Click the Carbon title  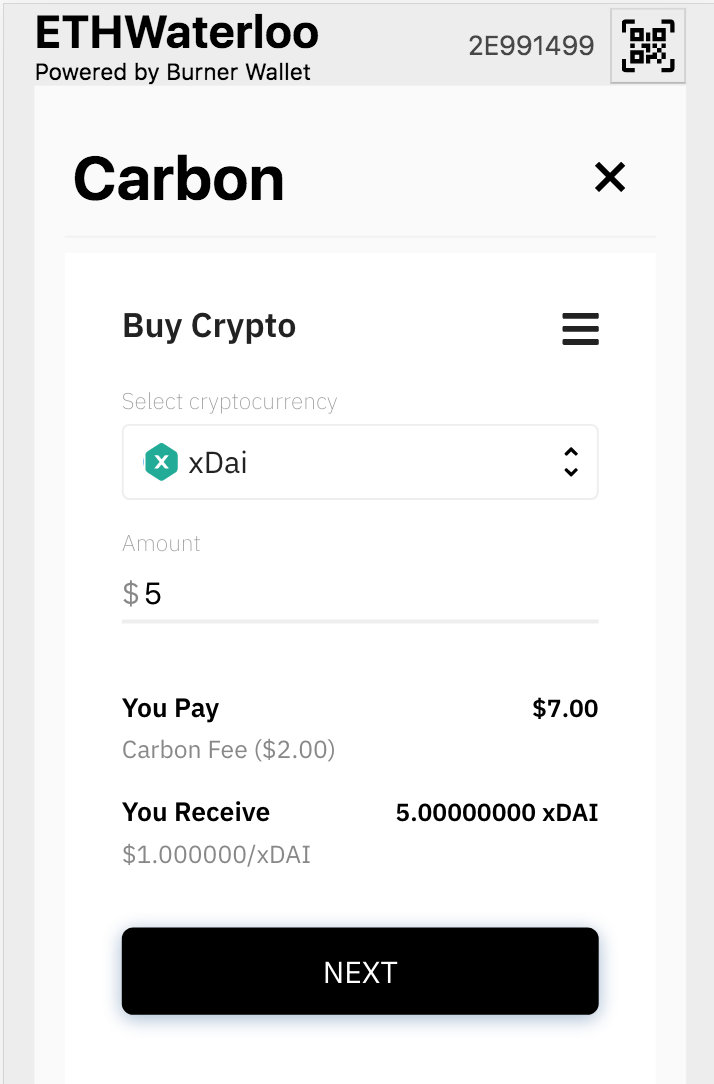pyautogui.click(x=178, y=178)
